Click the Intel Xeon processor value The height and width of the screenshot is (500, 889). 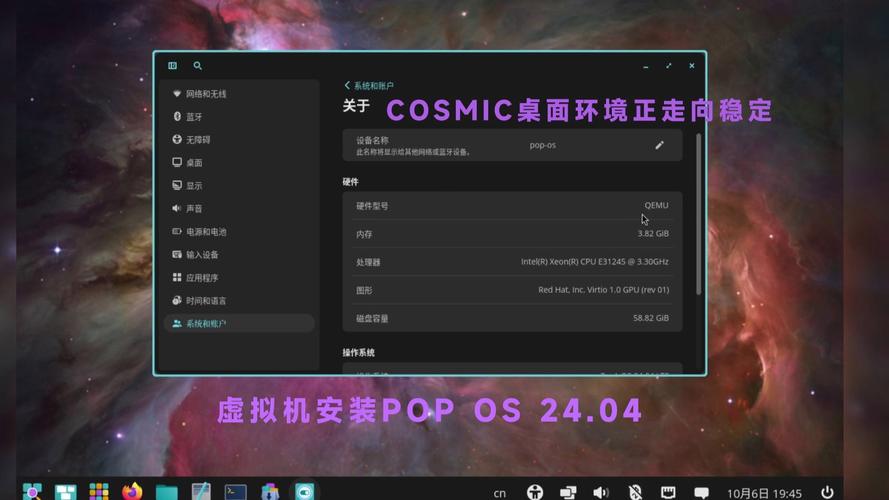click(x=595, y=262)
